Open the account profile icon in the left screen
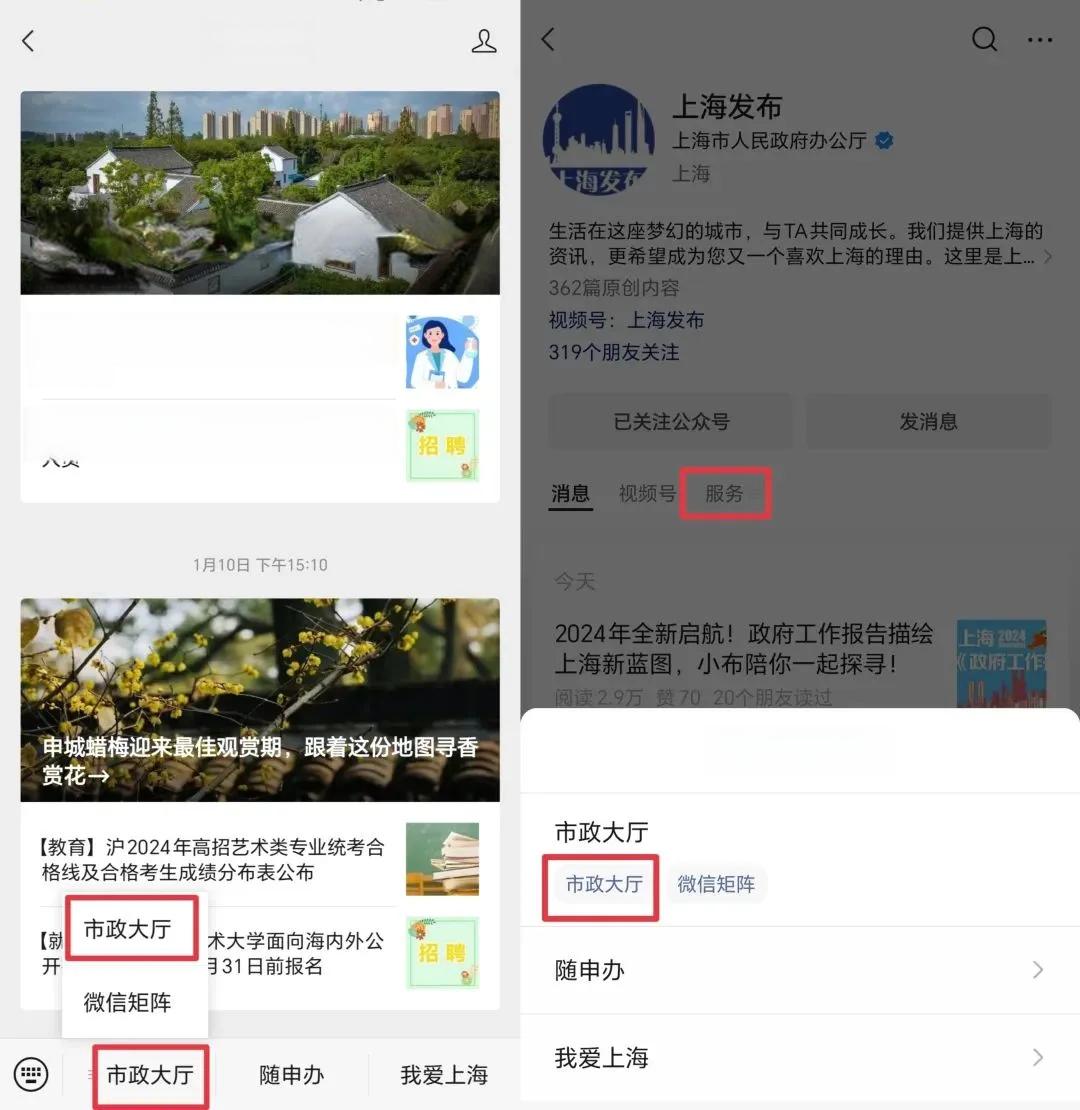1080x1110 pixels. point(484,41)
